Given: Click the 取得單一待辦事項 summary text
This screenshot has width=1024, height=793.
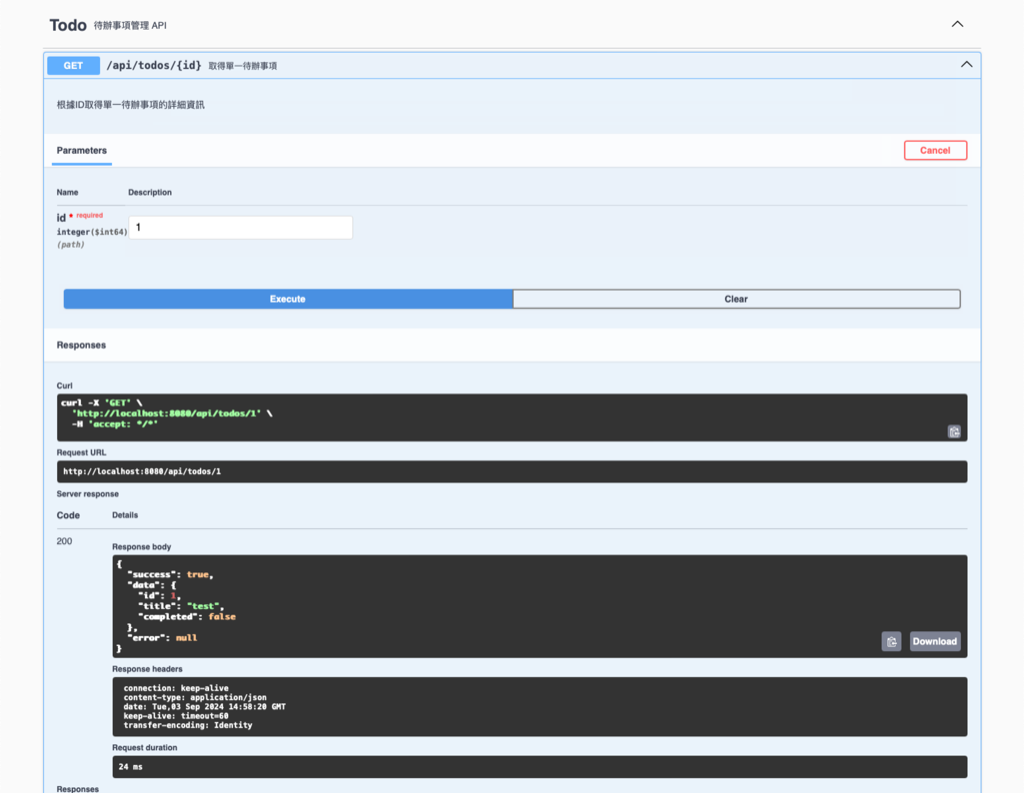Looking at the screenshot, I should coord(243,66).
